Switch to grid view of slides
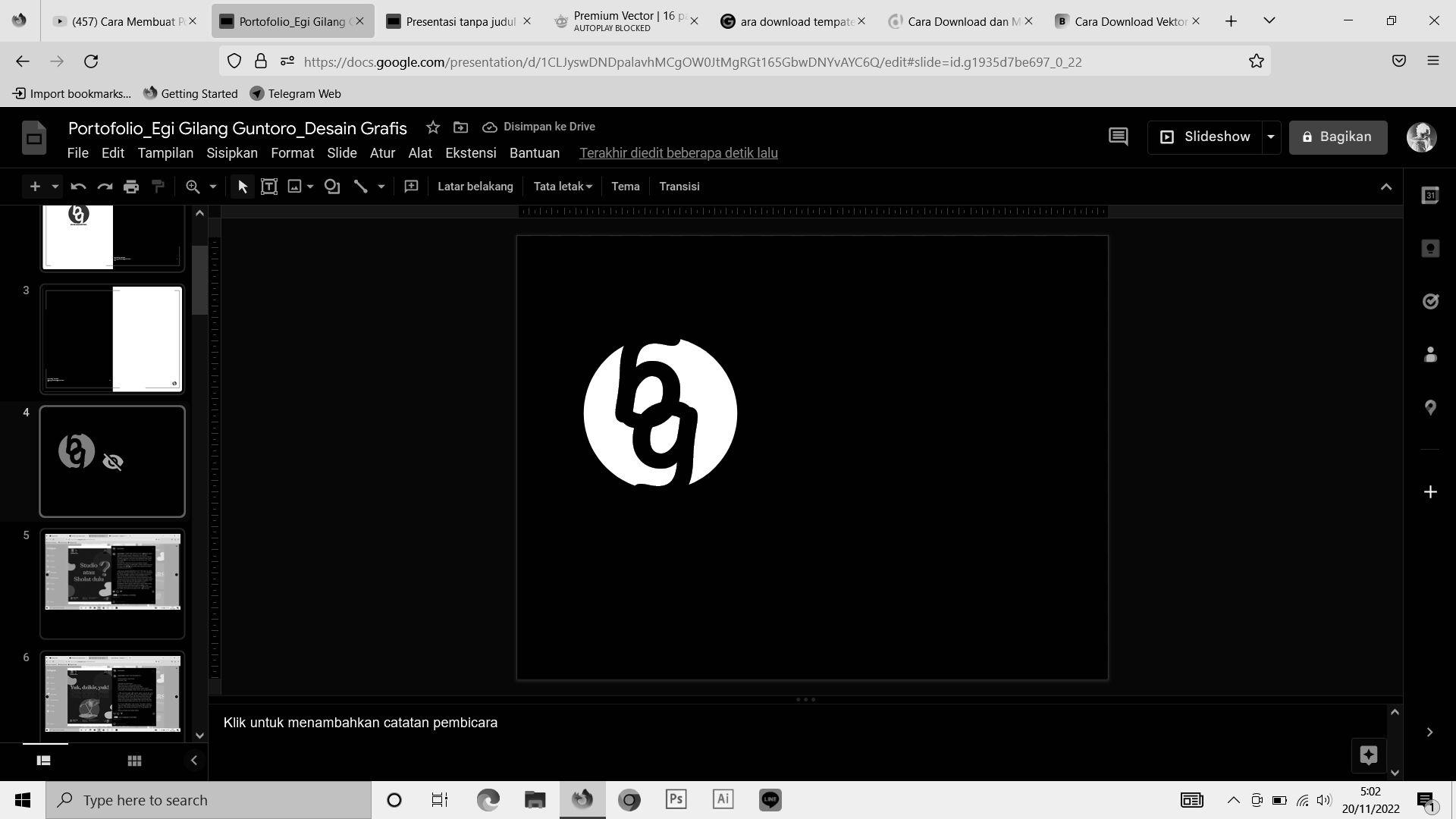Image resolution: width=1456 pixels, height=819 pixels. coord(134,761)
